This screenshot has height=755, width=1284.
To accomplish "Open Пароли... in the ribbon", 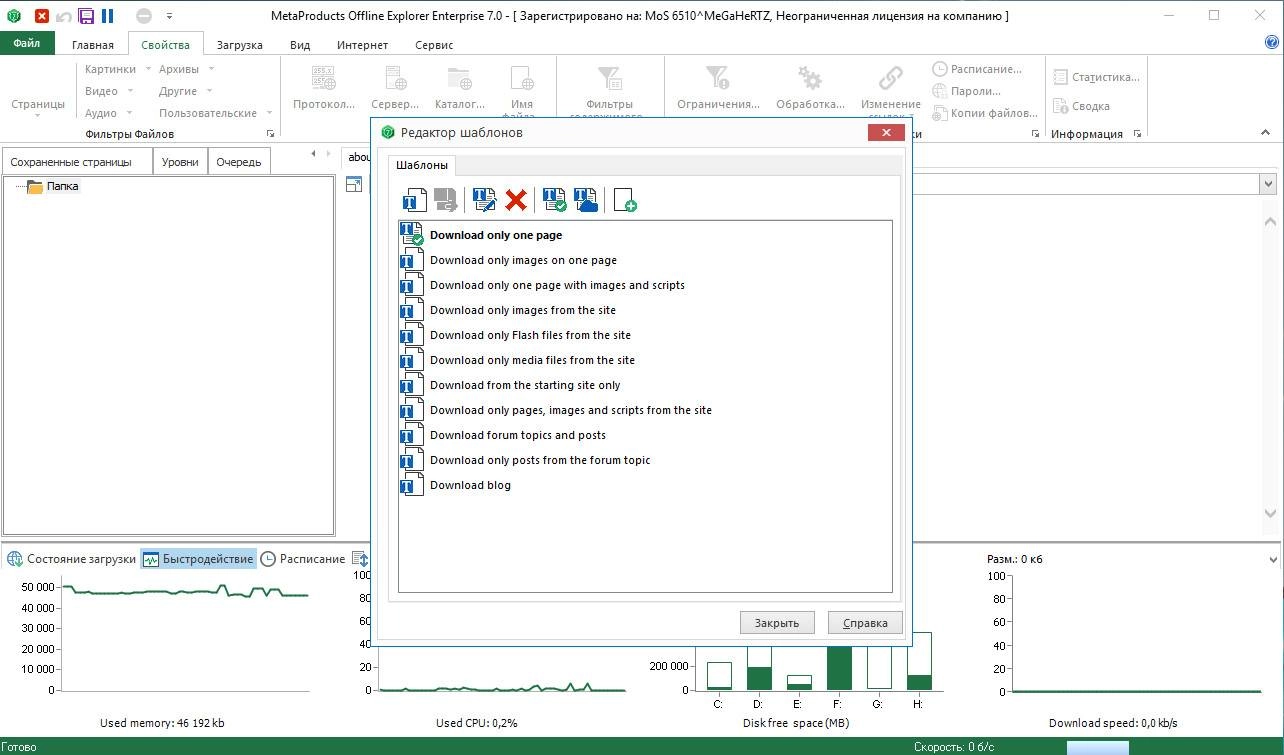I will click(x=966, y=91).
